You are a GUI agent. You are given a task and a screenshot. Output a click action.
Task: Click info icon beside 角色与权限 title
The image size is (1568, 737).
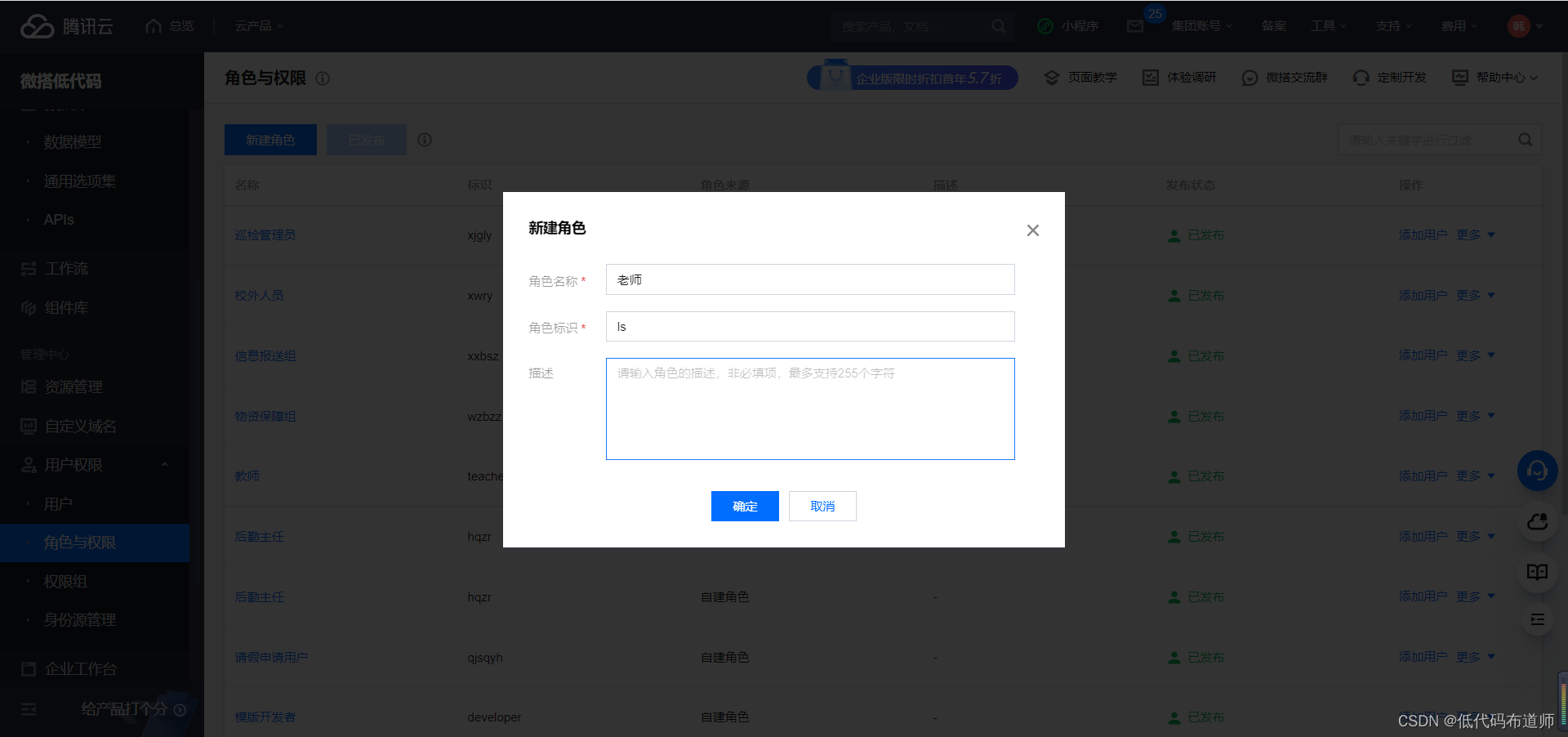click(323, 78)
